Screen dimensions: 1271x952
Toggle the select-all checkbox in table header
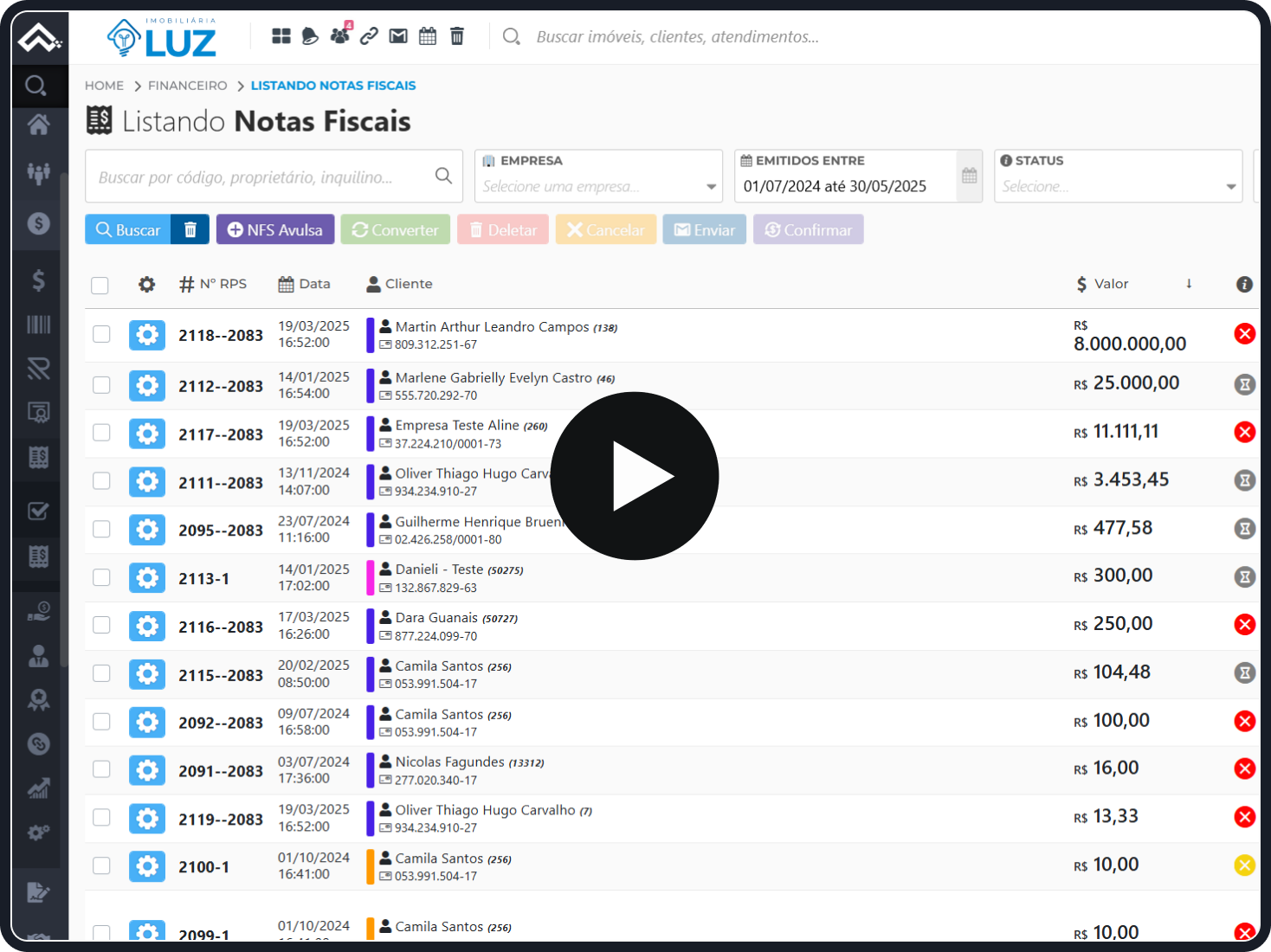(x=100, y=286)
